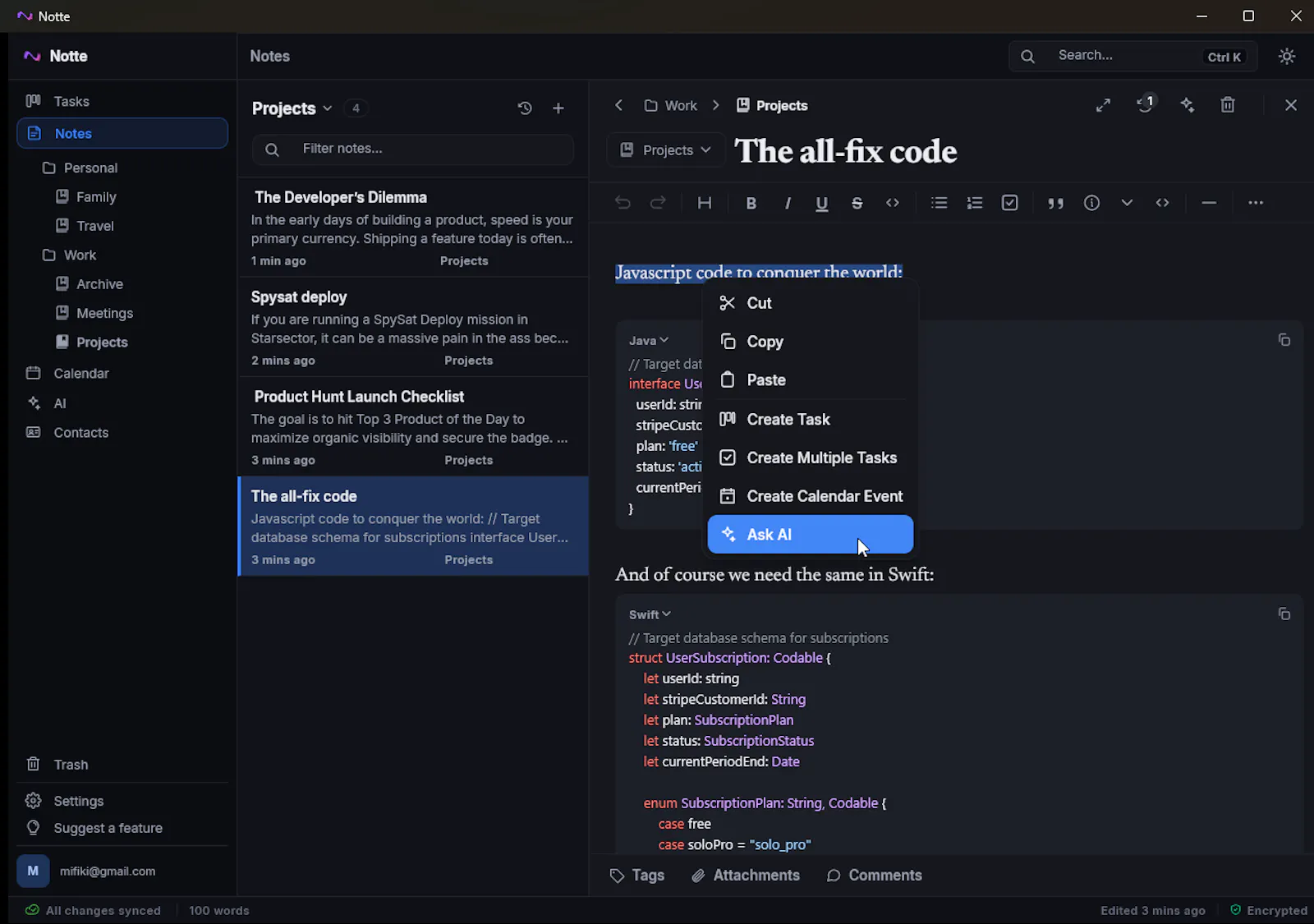Viewport: 1314px width, 924px height.
Task: Insert a numbered list
Action: [974, 203]
